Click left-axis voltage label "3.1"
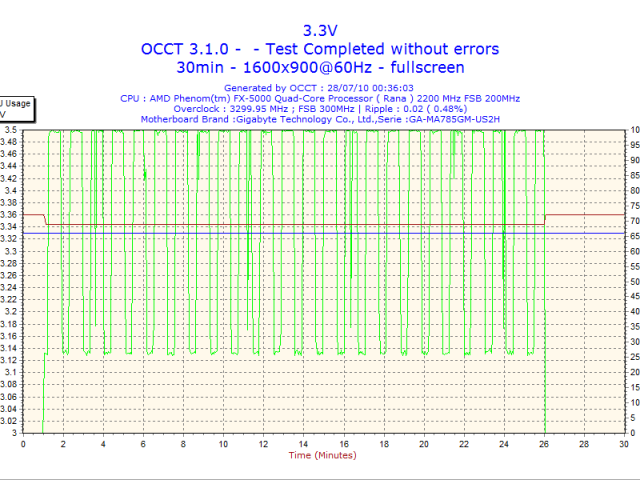Image resolution: width=640 pixels, height=480 pixels. (11, 372)
